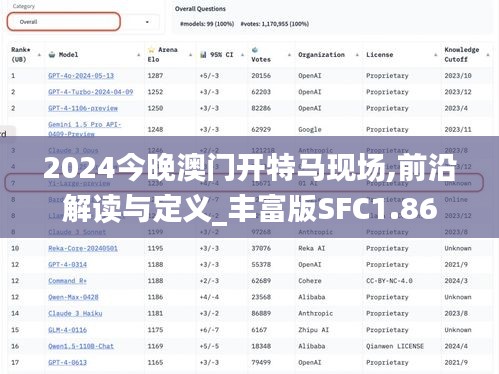
Task: Open the GPT-4-1106-preview model link
Action: pos(83,108)
